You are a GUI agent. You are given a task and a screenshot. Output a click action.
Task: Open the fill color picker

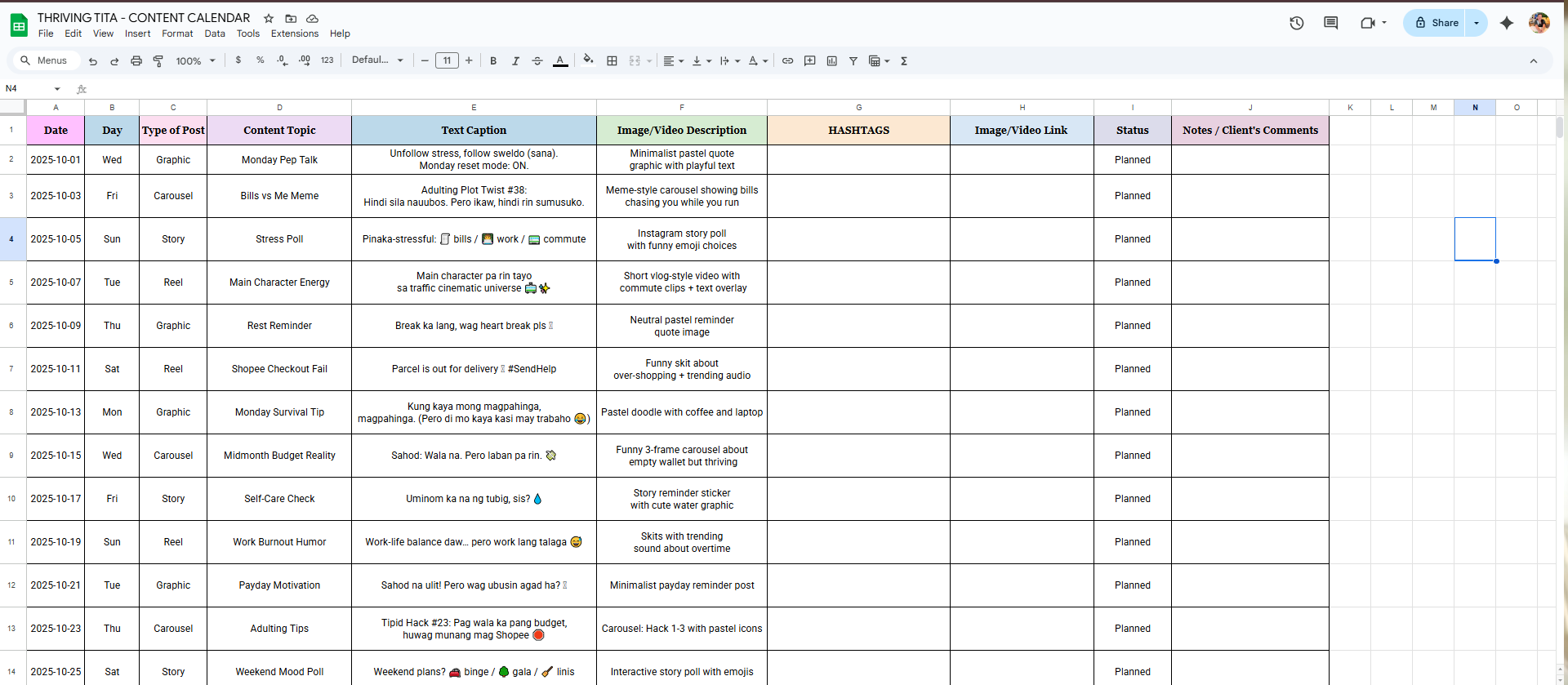pyautogui.click(x=588, y=60)
